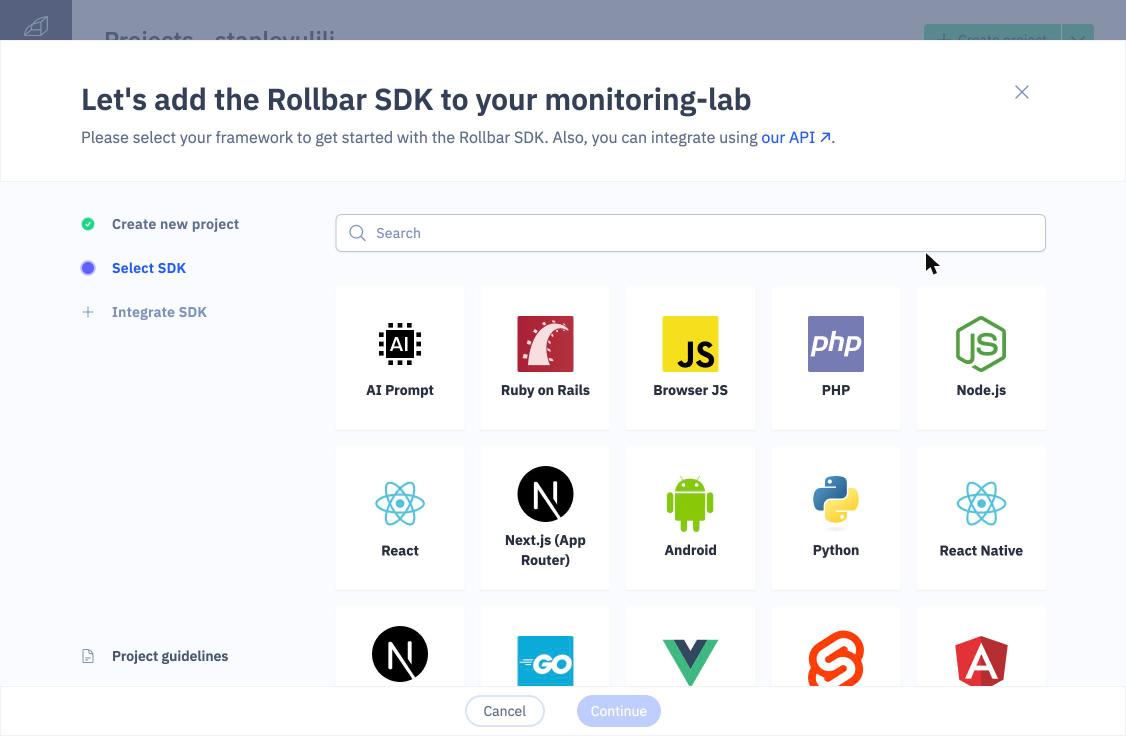Close the SDK setup dialog
This screenshot has width=1126, height=736.
[1022, 92]
